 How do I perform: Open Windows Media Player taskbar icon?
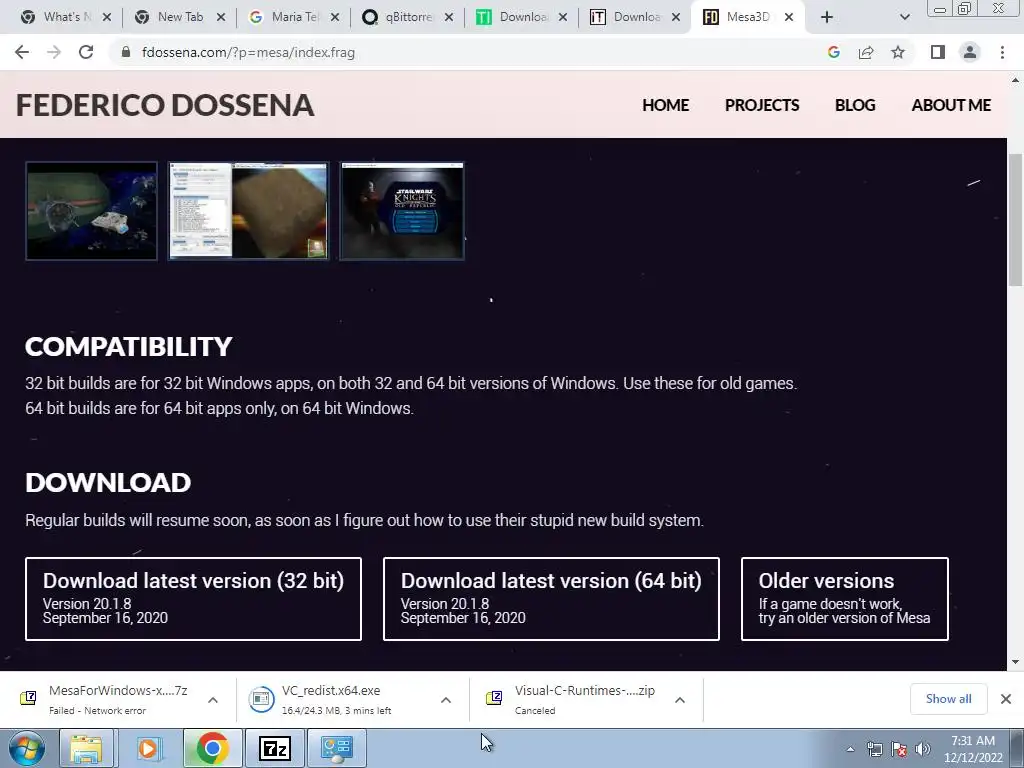click(148, 748)
